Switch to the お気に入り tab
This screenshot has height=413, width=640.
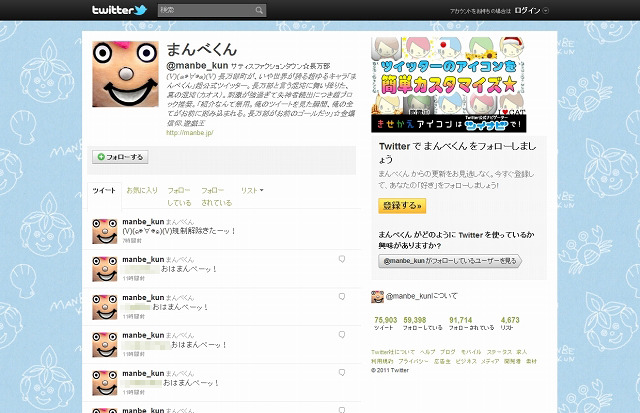tap(142, 190)
